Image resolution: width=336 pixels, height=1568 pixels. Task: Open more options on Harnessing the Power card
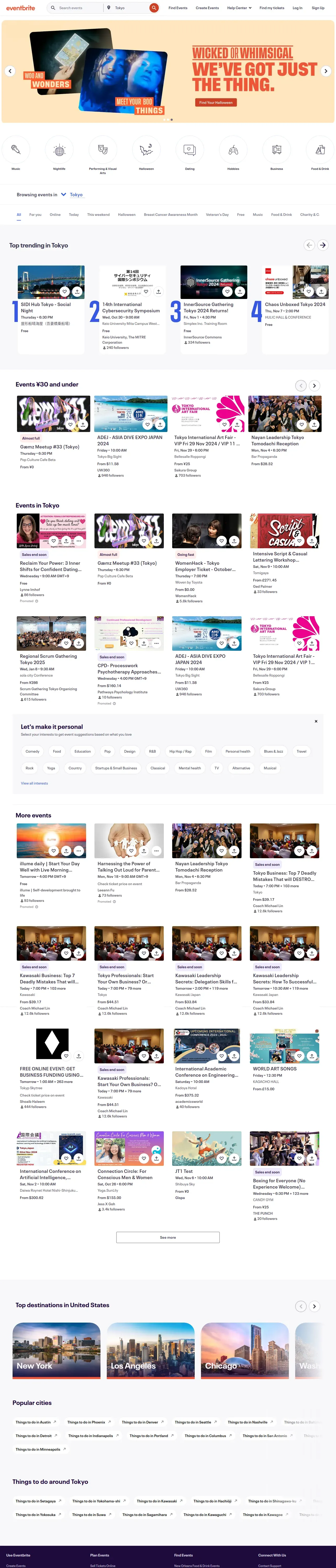point(157,850)
